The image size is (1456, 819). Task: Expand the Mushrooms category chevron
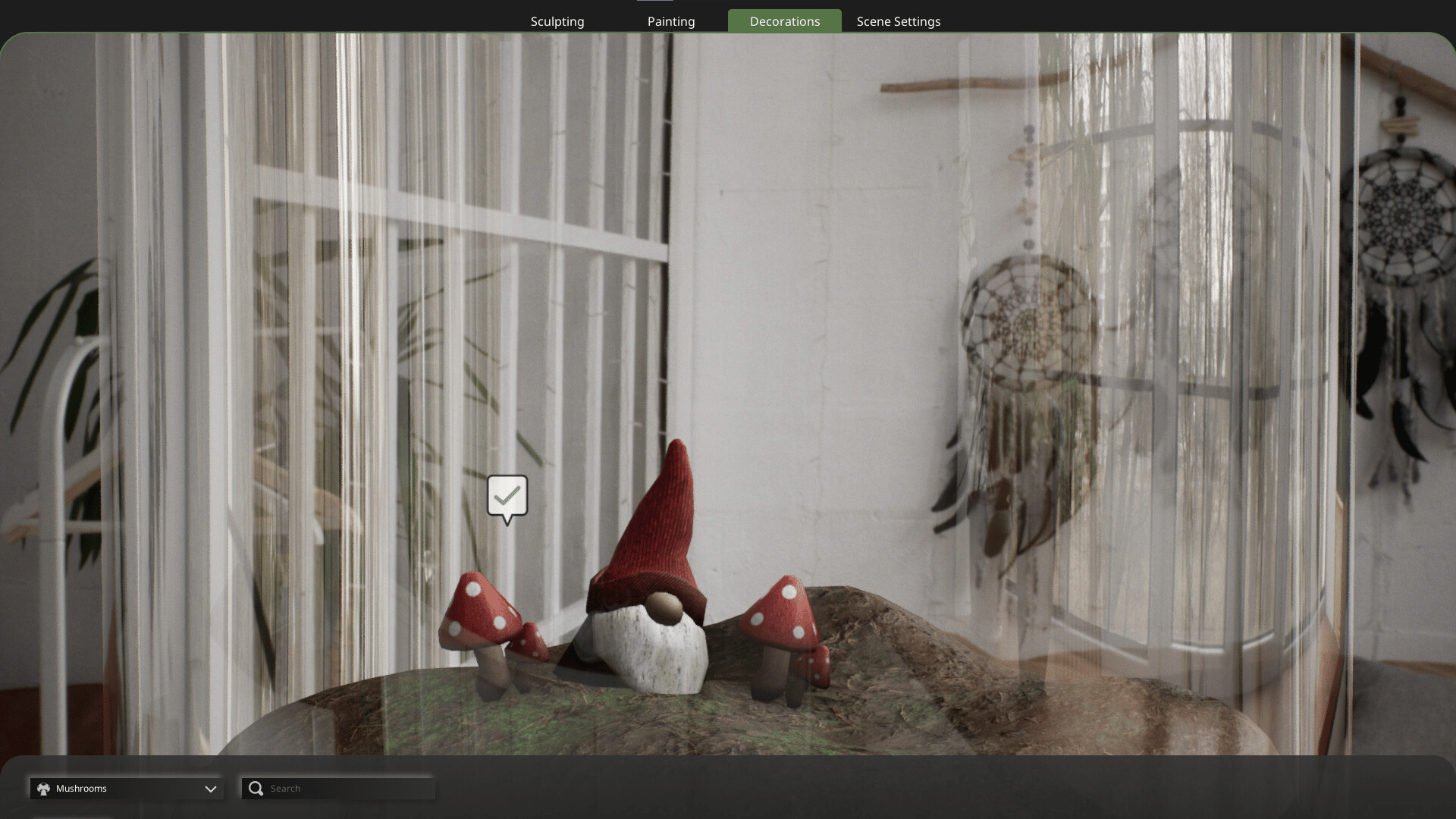[x=210, y=789]
